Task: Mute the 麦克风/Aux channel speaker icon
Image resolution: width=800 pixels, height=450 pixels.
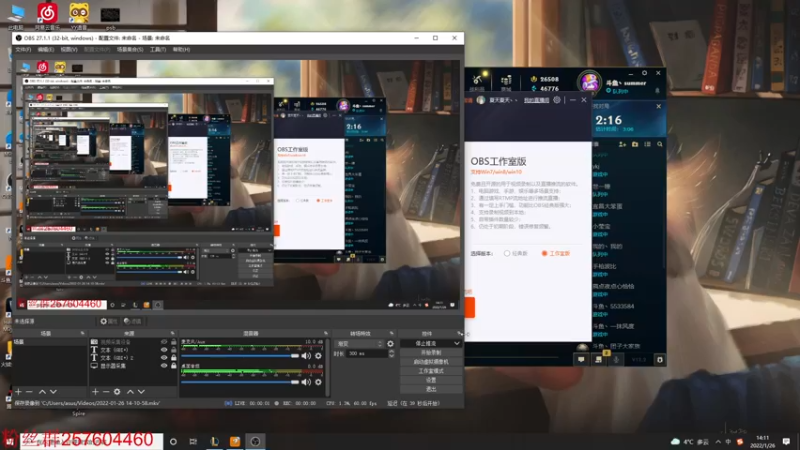Action: pos(306,356)
